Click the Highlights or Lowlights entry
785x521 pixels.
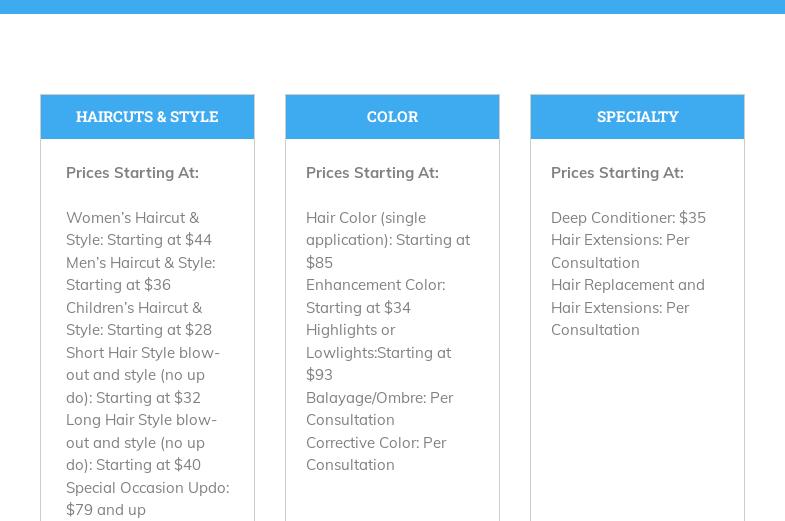click(x=377, y=352)
